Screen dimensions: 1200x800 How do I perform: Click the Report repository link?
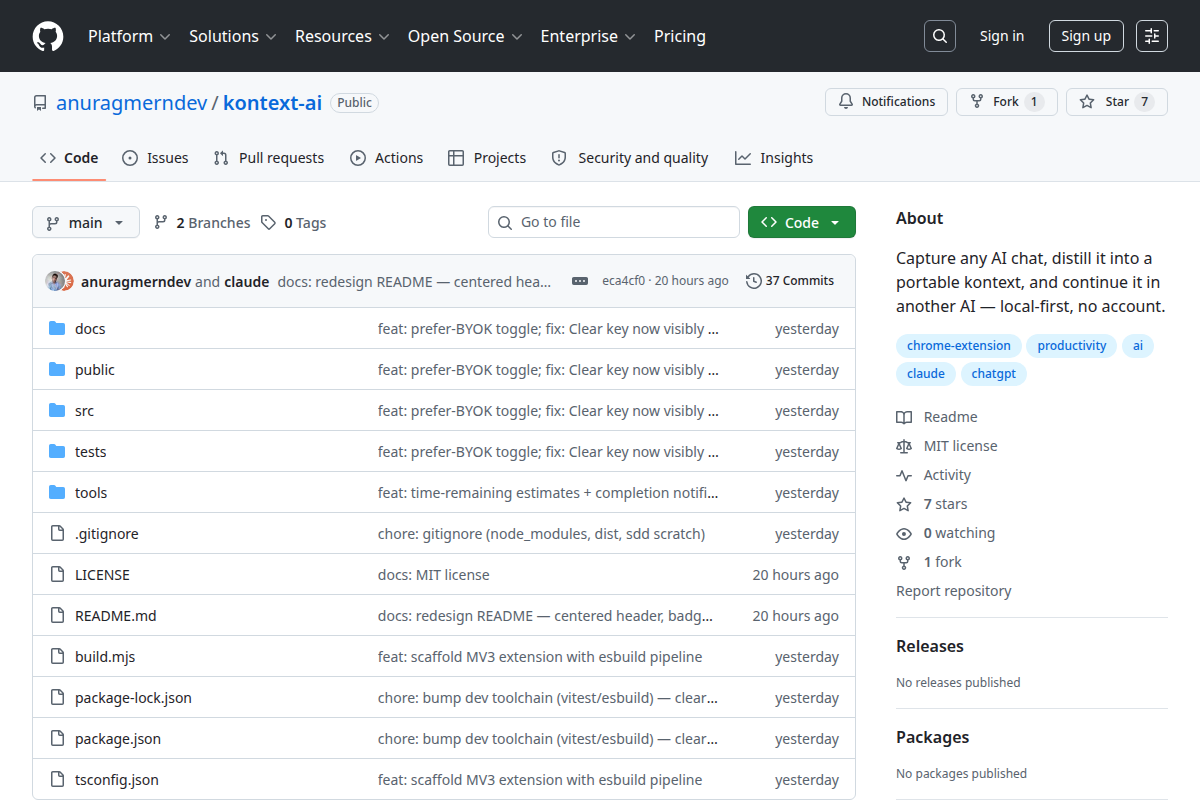click(x=954, y=591)
